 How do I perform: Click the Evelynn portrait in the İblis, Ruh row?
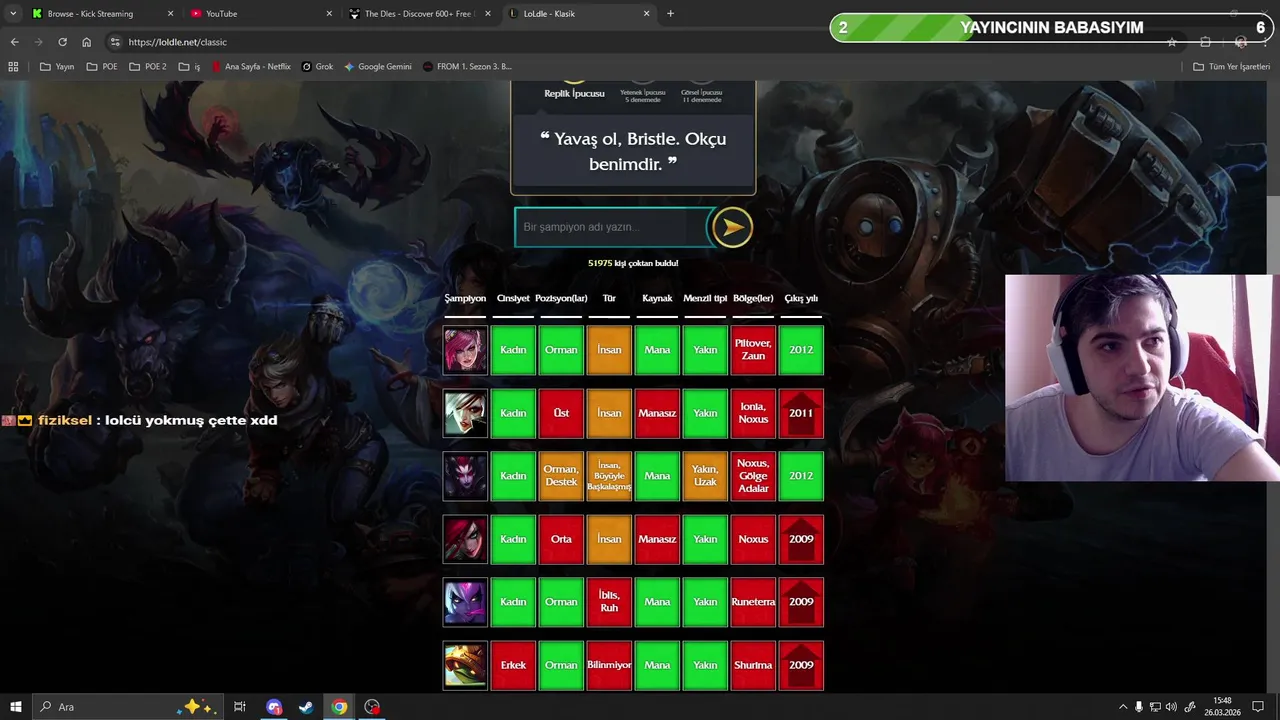coord(465,602)
